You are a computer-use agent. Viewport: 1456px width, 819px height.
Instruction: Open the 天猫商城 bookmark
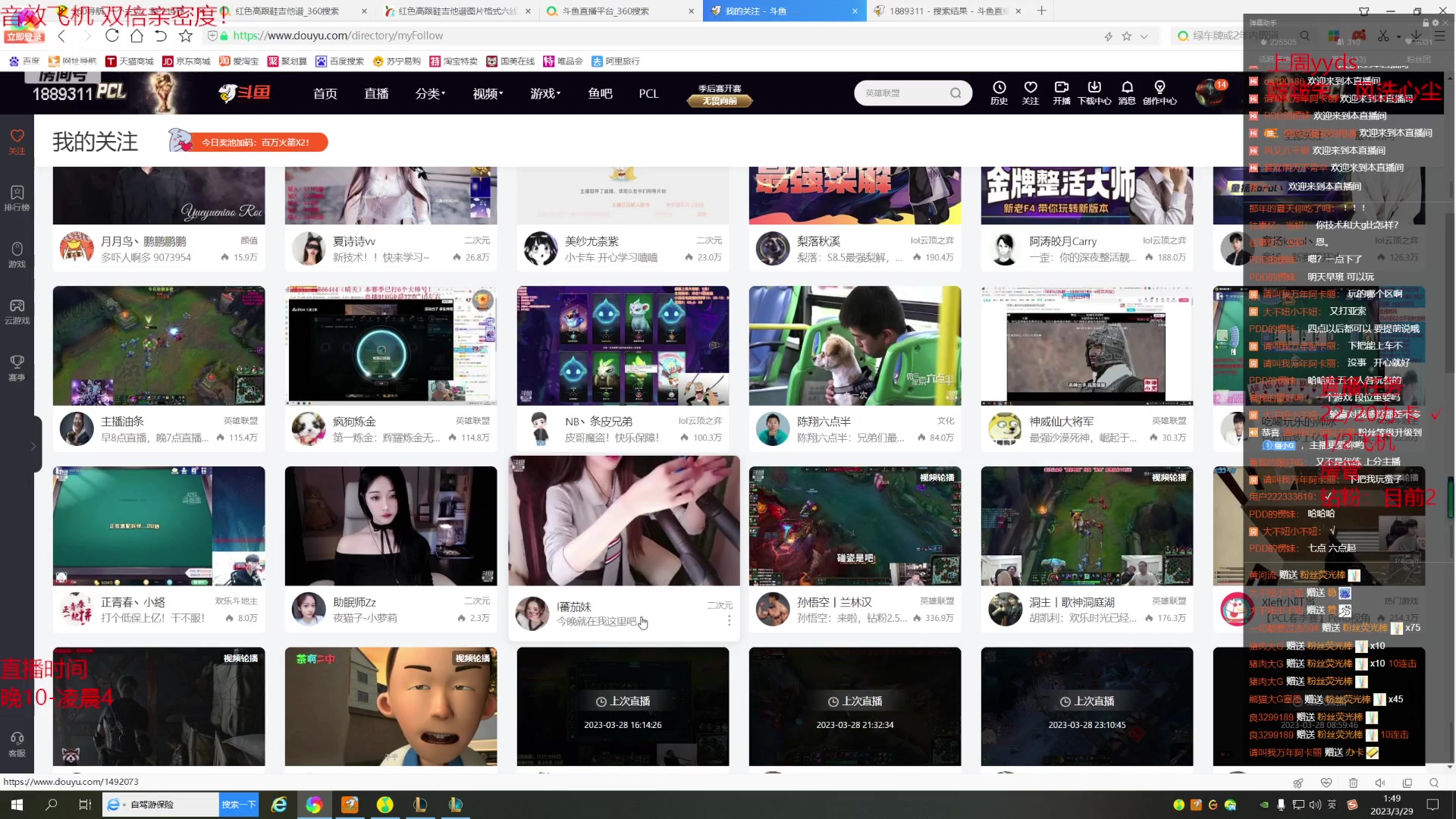(x=130, y=61)
